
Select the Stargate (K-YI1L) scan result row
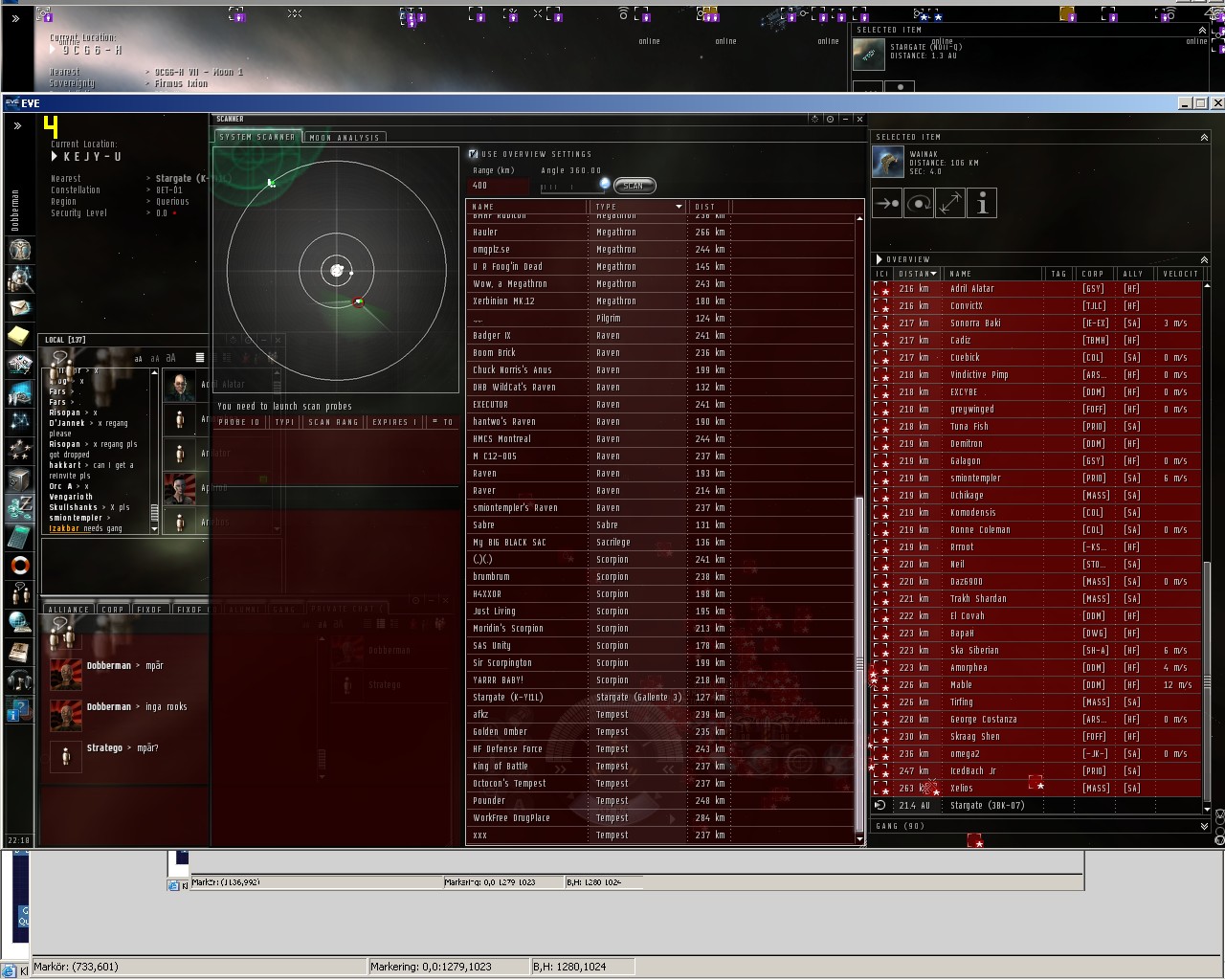[660, 697]
